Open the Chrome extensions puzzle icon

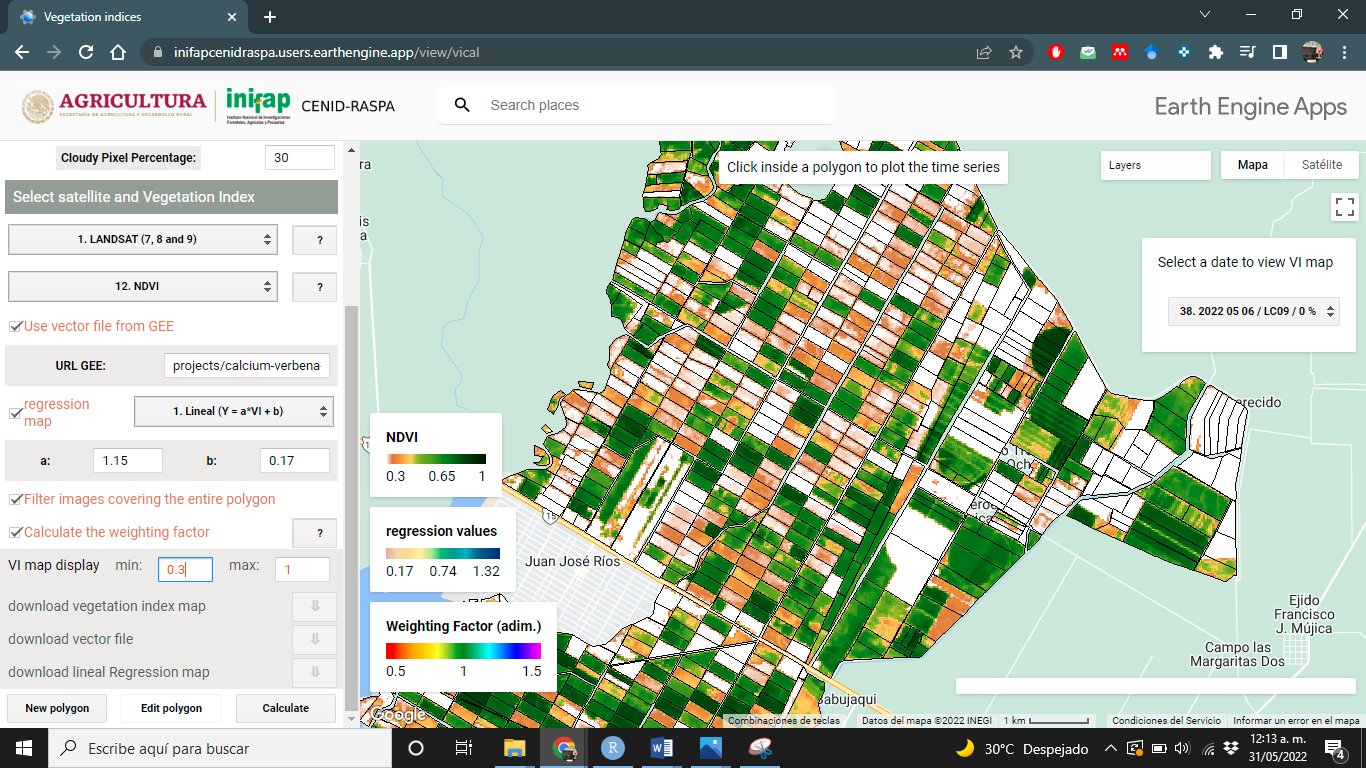pyautogui.click(x=1215, y=52)
